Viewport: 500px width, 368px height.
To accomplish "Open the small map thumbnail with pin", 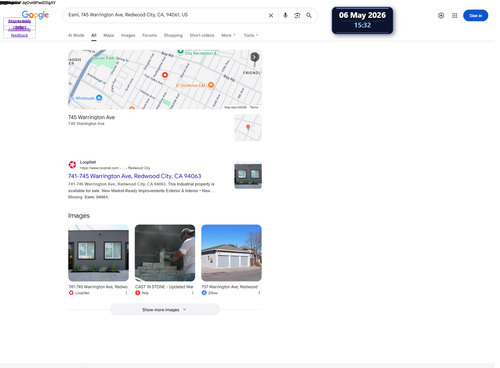I will 248,128.
